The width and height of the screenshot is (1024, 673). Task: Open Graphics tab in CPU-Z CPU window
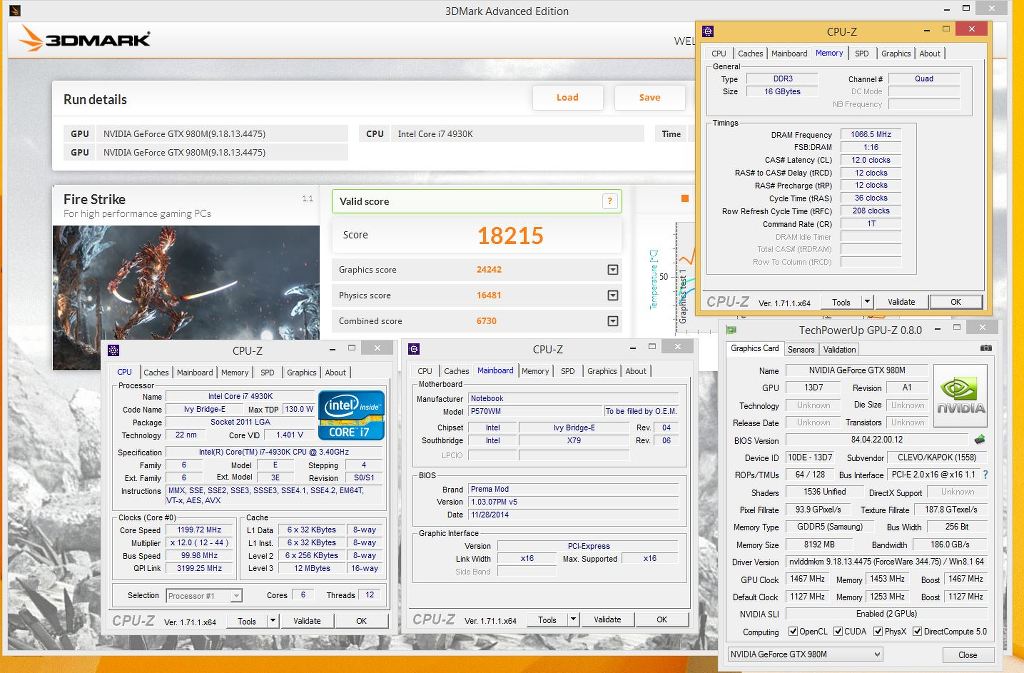pos(301,372)
